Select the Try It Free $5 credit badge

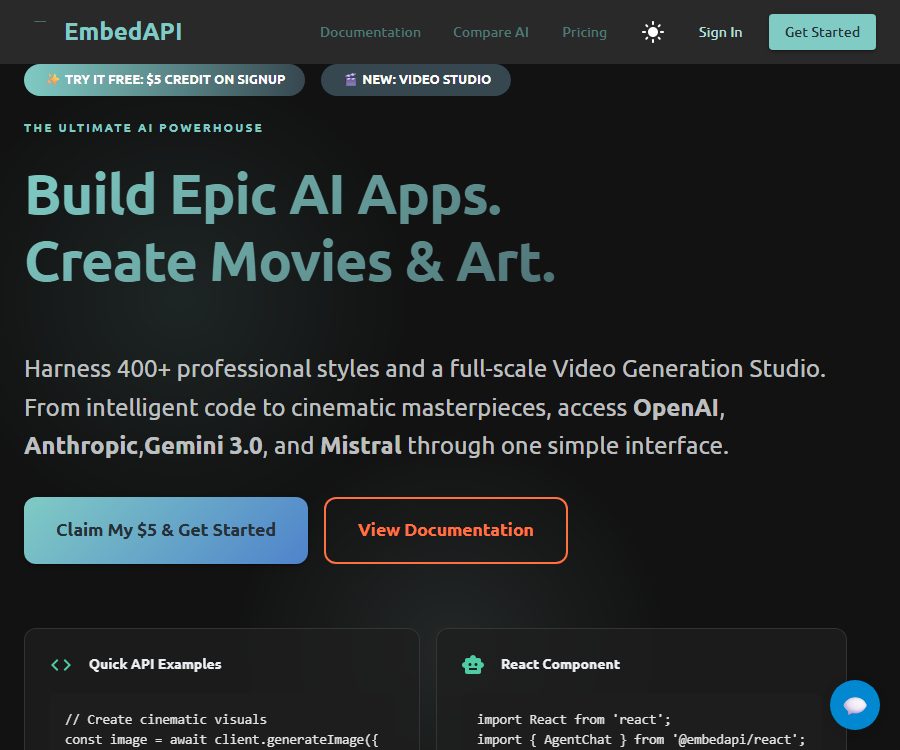[164, 80]
